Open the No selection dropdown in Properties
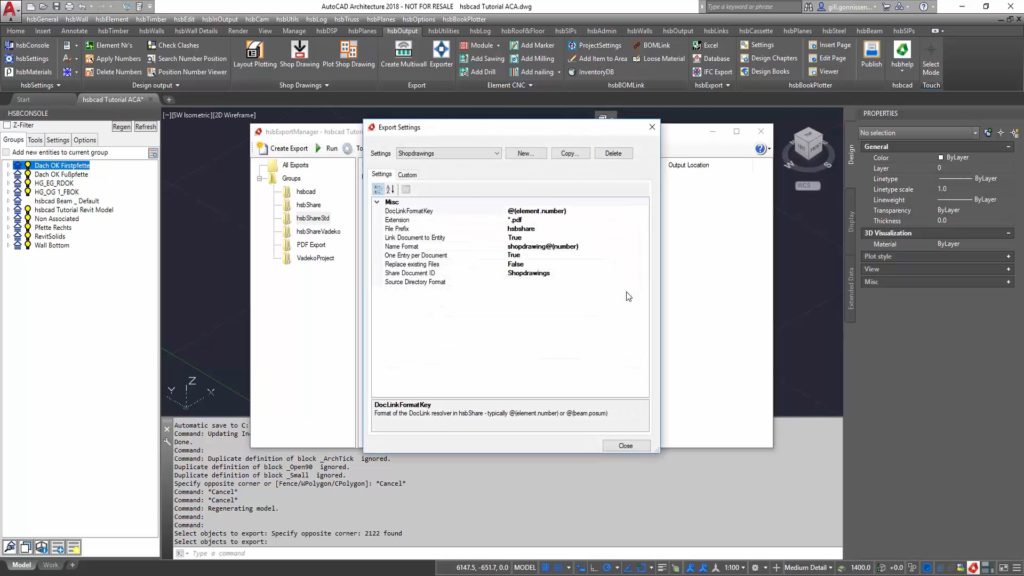The image size is (1024, 576). (918, 133)
